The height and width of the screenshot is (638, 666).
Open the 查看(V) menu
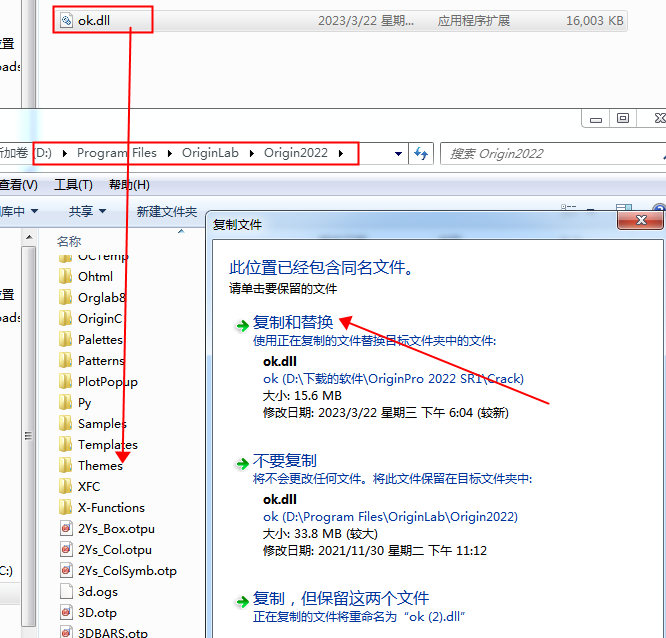click(18, 185)
